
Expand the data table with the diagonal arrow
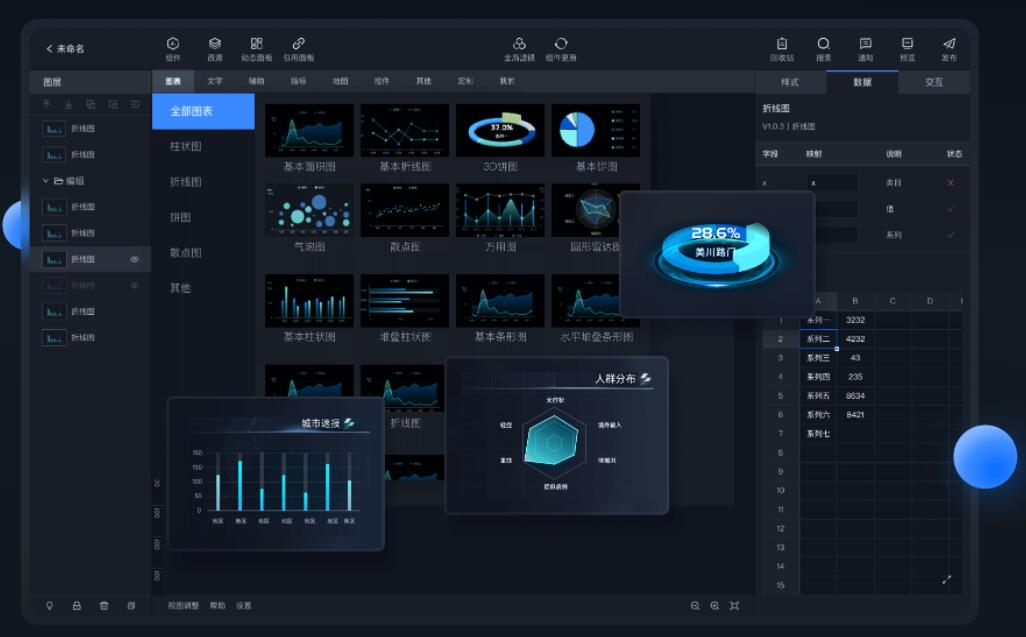point(946,580)
